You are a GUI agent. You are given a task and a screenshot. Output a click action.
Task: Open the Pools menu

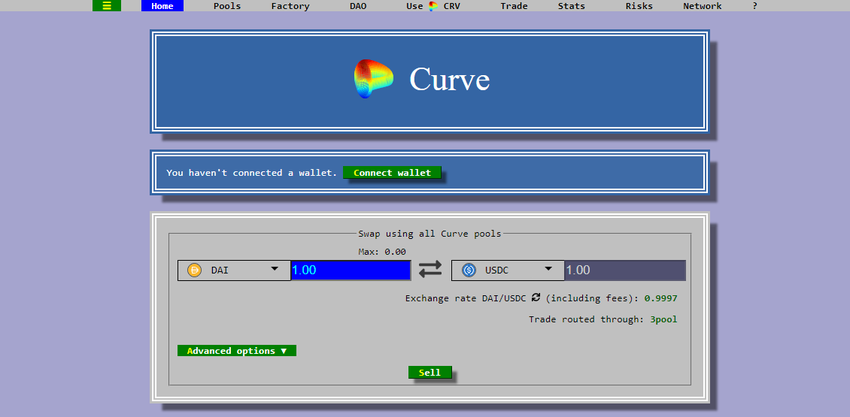227,6
